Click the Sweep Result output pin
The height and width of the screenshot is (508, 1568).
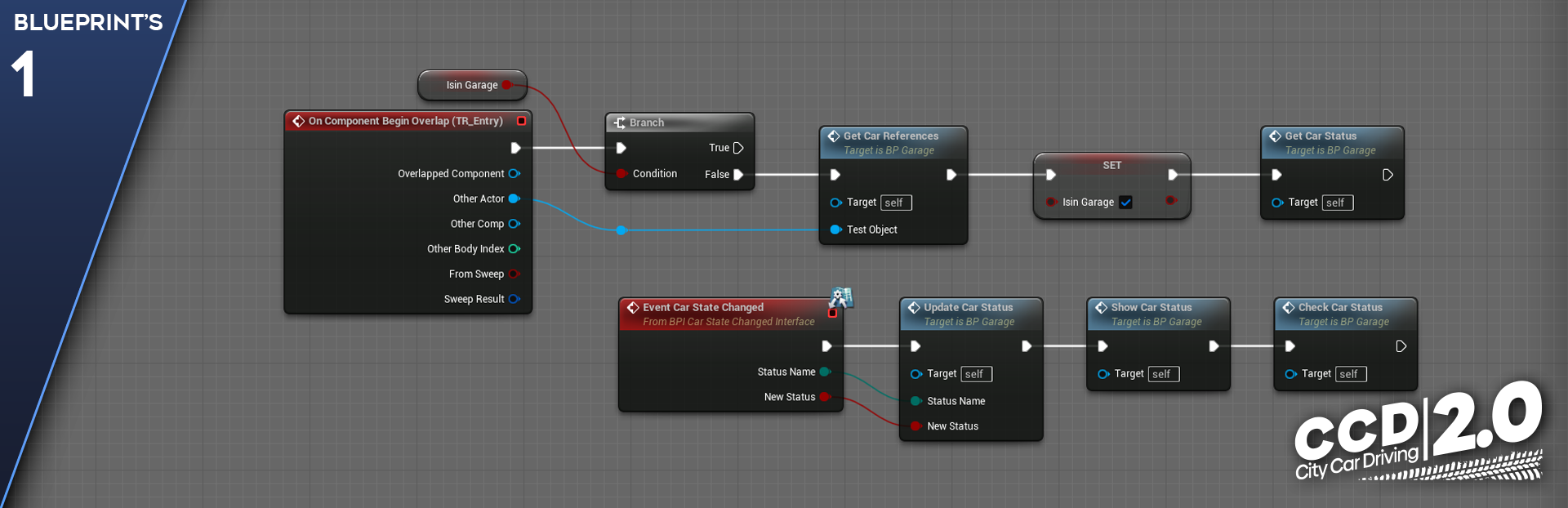point(514,299)
